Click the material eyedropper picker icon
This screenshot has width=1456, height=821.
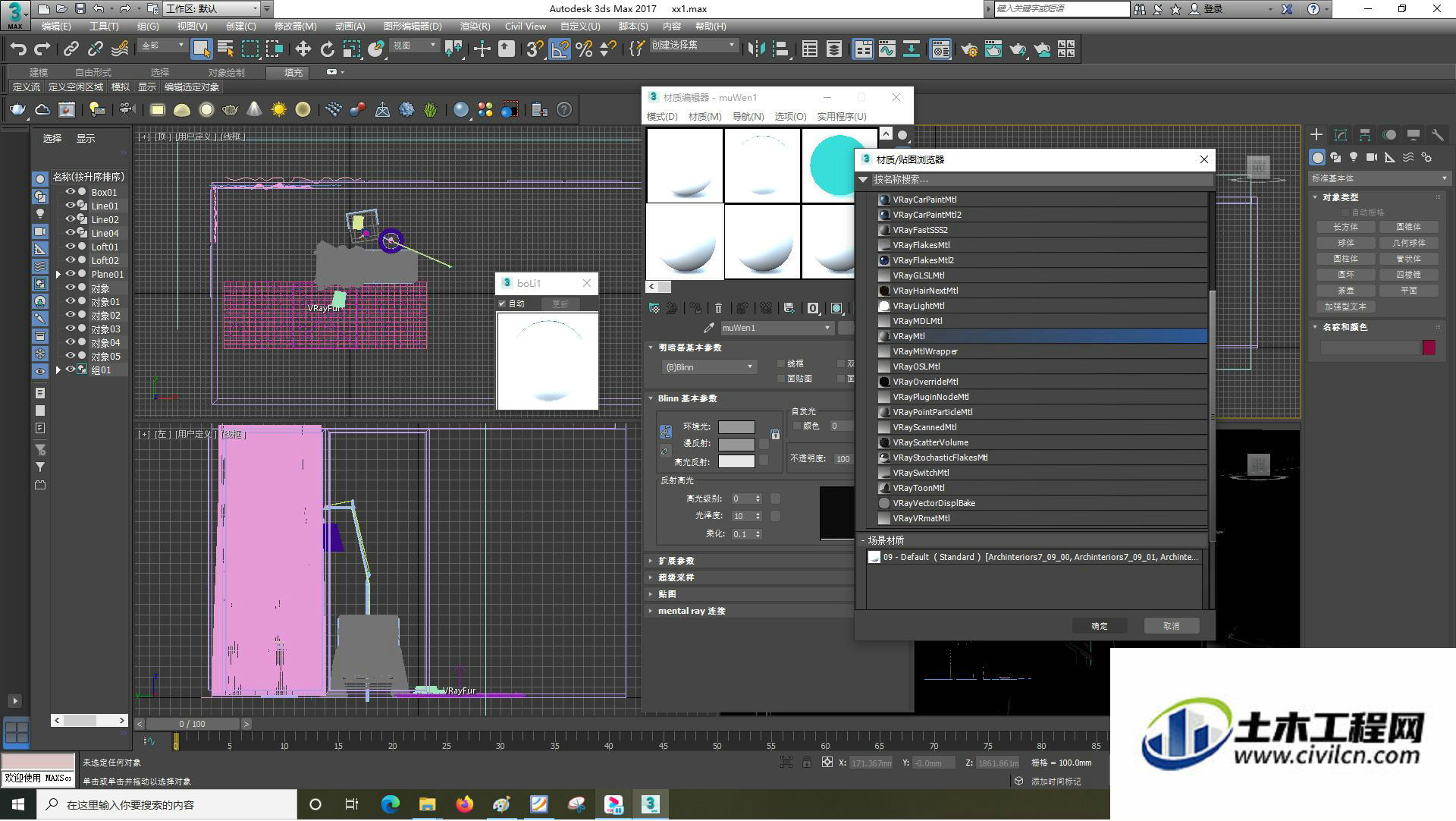click(x=709, y=328)
